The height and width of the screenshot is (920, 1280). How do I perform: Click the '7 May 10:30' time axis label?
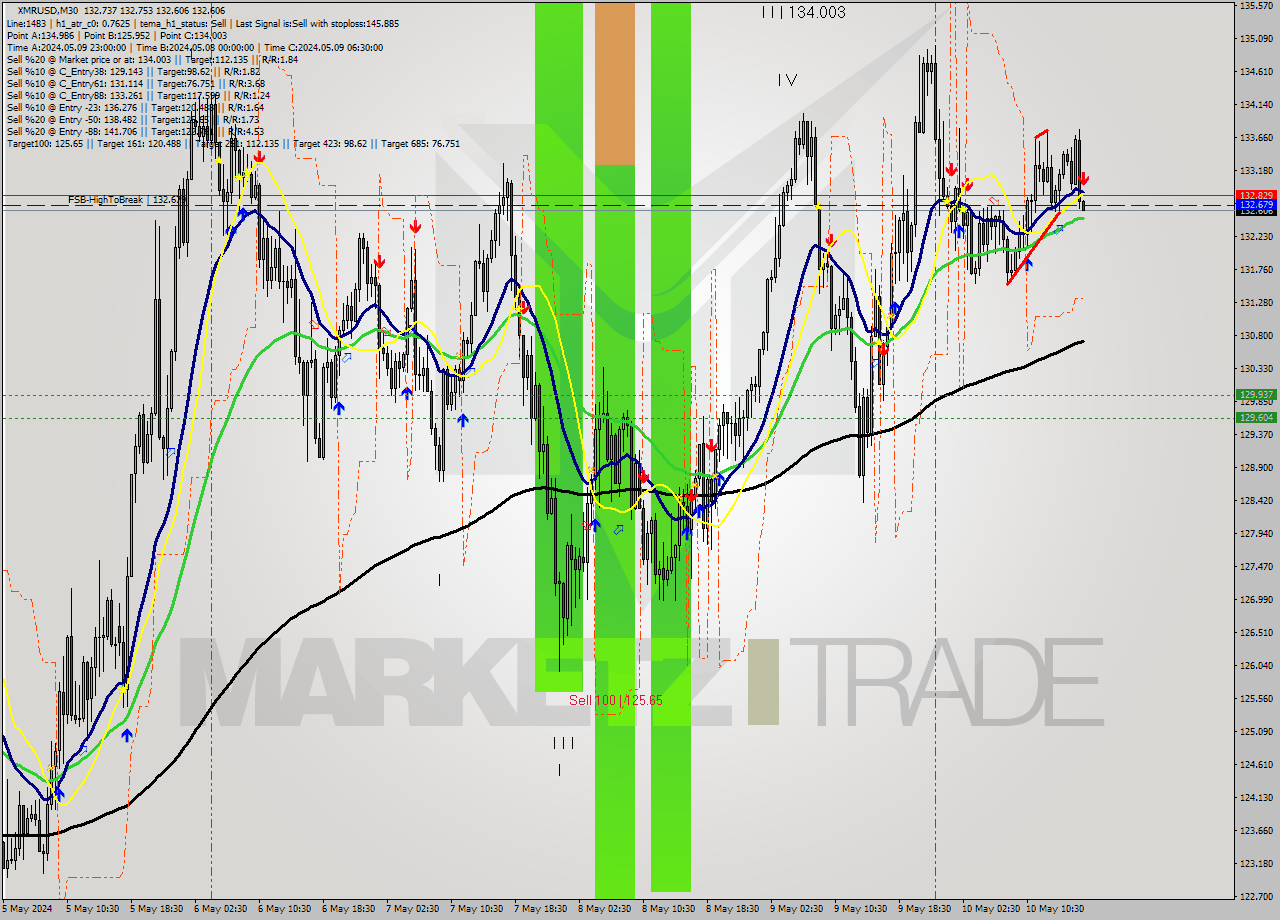click(476, 909)
